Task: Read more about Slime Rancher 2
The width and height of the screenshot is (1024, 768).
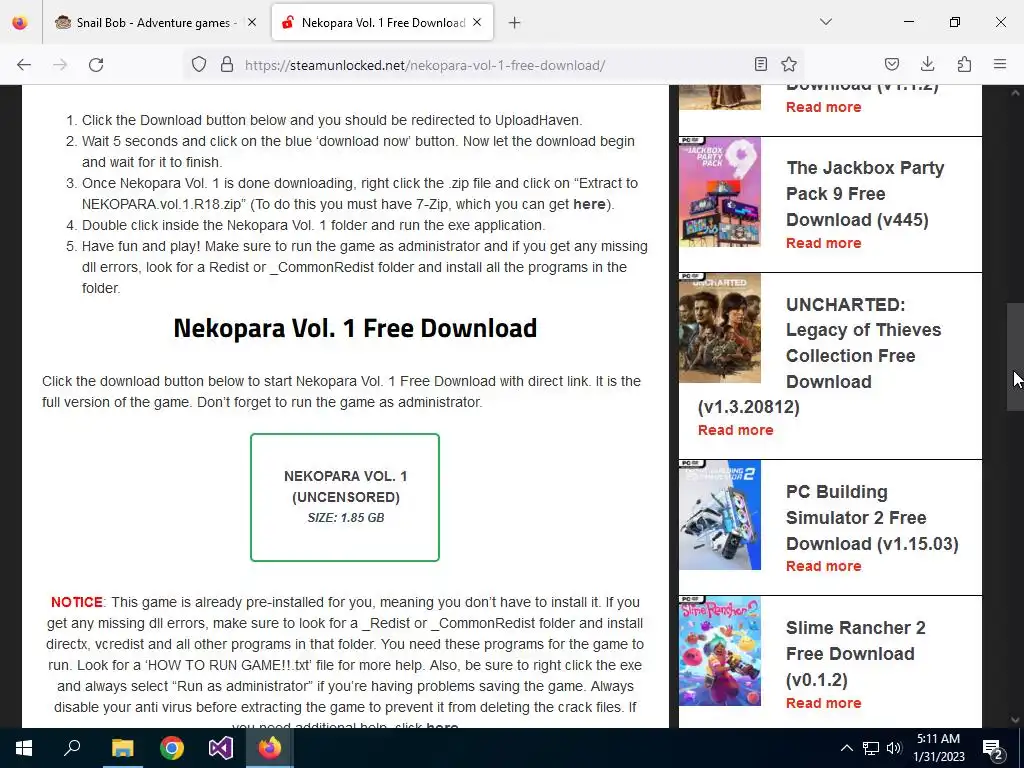Action: [824, 703]
